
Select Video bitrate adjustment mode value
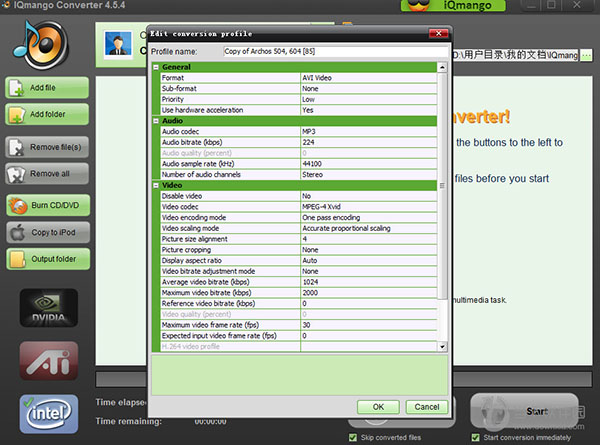coord(368,271)
